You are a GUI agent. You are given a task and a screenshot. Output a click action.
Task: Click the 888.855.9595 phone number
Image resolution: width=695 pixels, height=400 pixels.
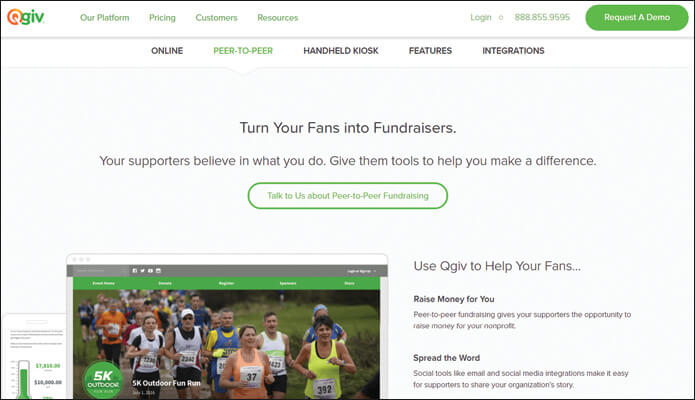tap(542, 17)
